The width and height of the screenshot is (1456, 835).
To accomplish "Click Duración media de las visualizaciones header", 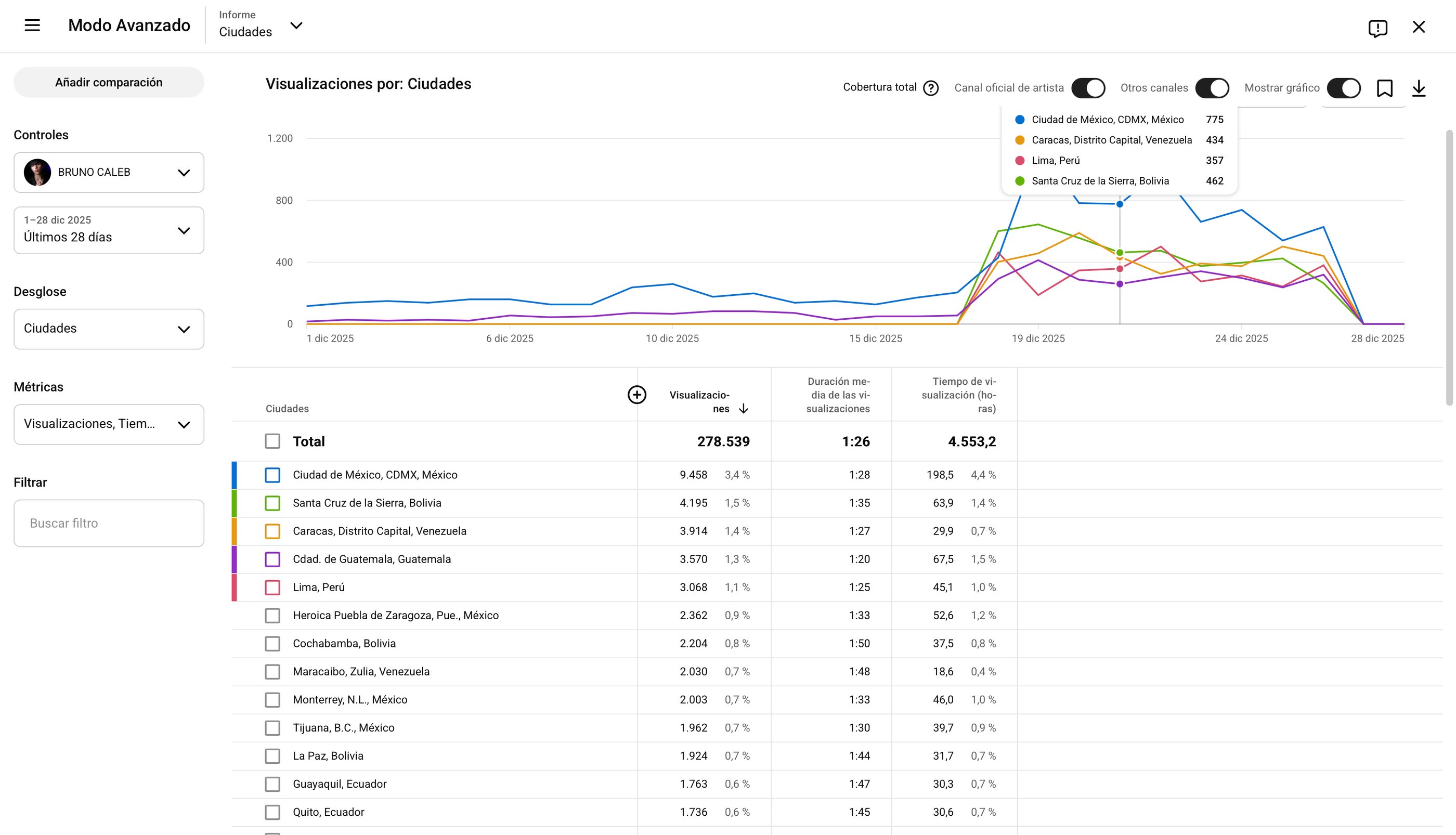I will coord(838,395).
